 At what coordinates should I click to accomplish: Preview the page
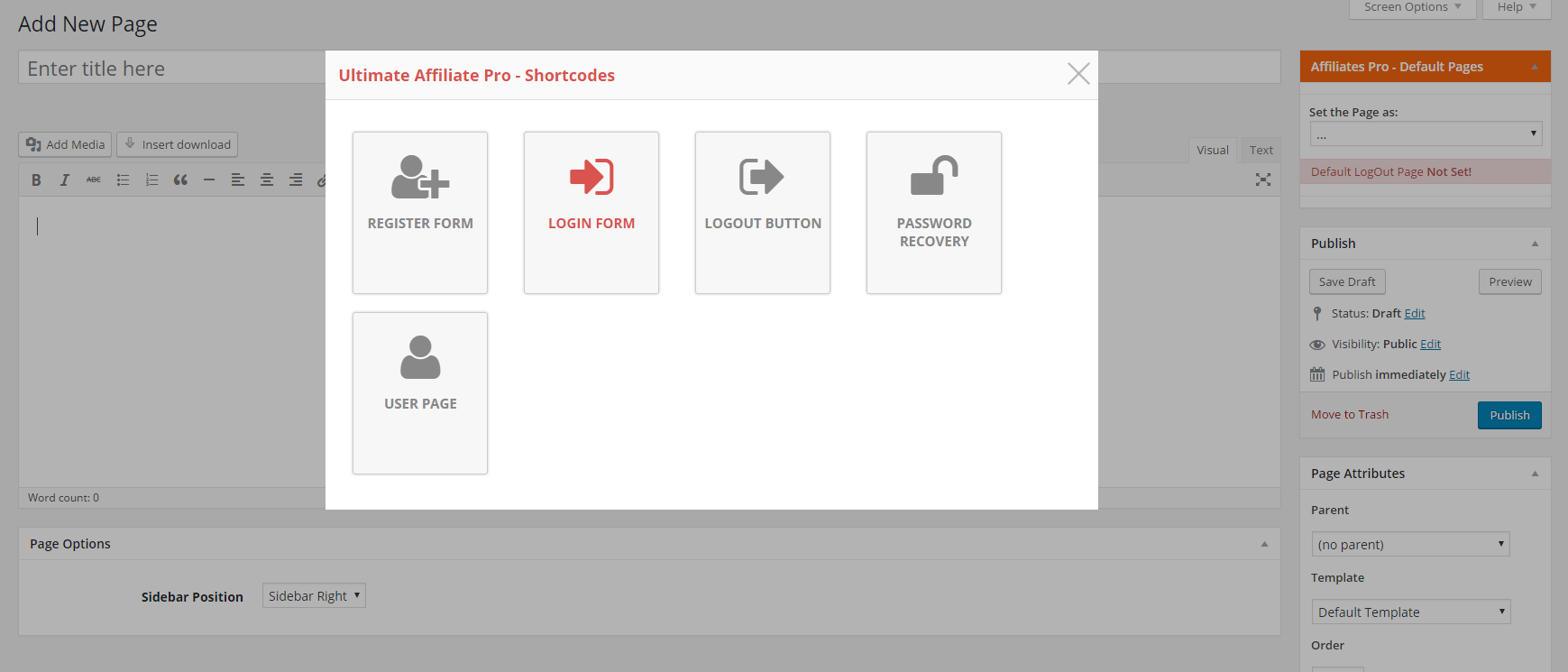point(1510,281)
